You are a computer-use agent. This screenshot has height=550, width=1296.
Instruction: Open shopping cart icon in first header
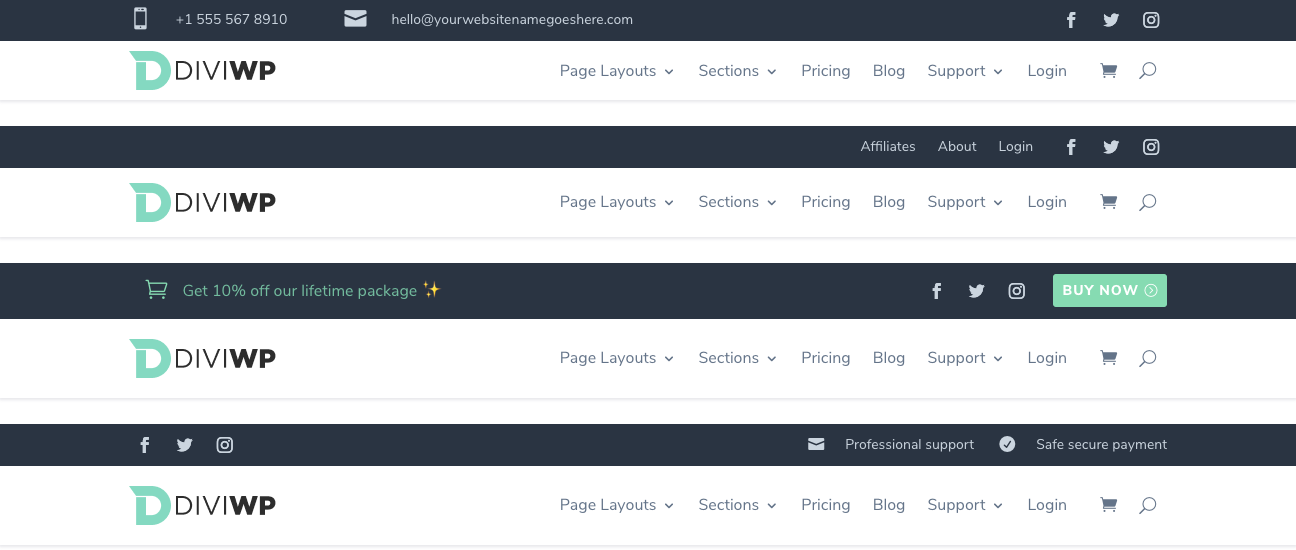click(x=1108, y=71)
